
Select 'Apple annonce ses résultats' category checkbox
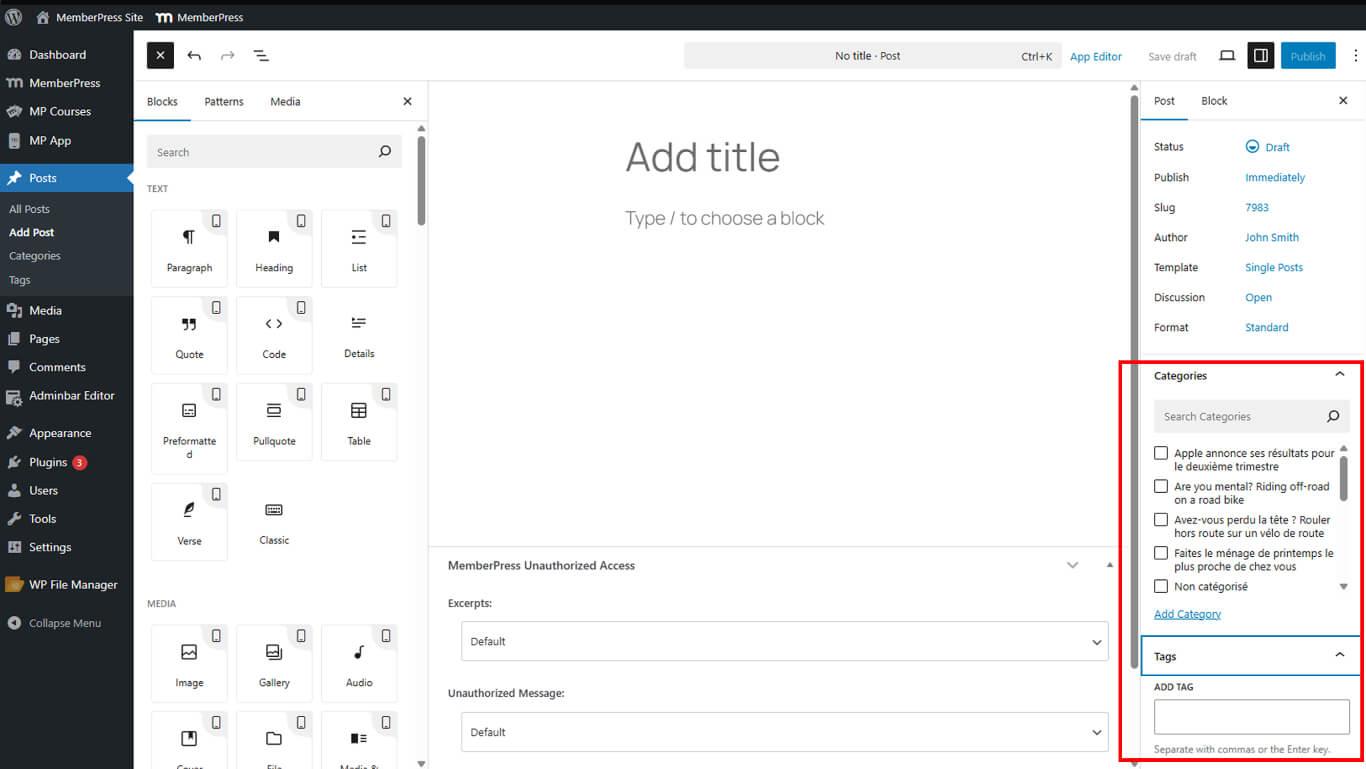click(x=1161, y=453)
